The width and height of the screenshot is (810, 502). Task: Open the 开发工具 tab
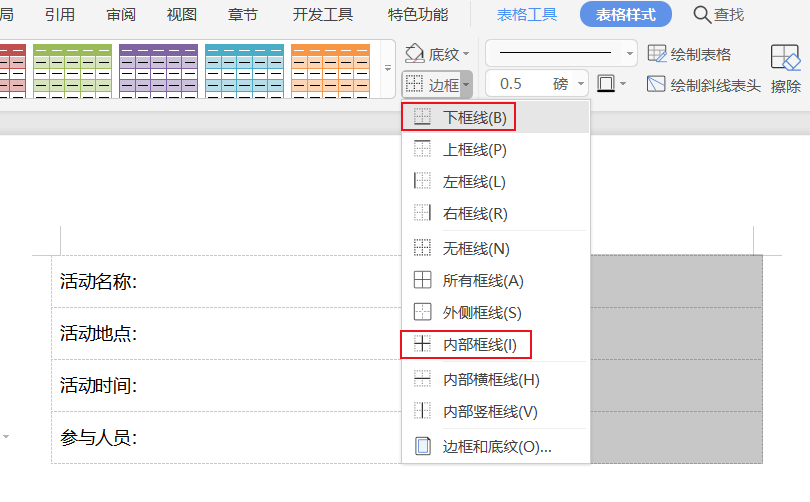coord(323,14)
